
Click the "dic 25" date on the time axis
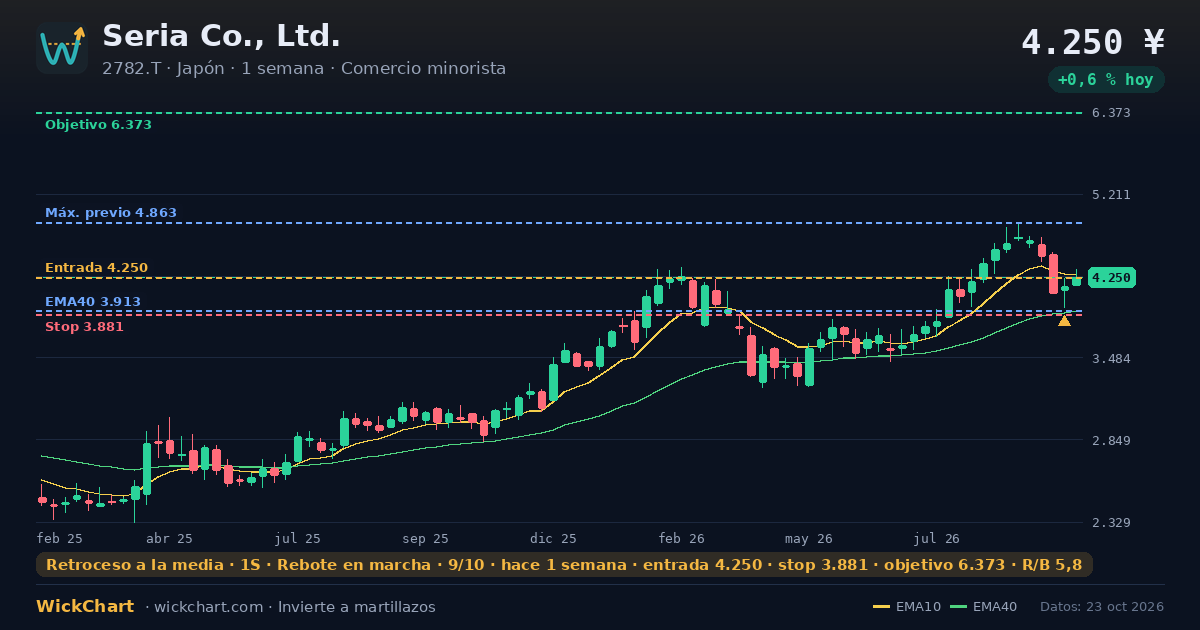[554, 538]
